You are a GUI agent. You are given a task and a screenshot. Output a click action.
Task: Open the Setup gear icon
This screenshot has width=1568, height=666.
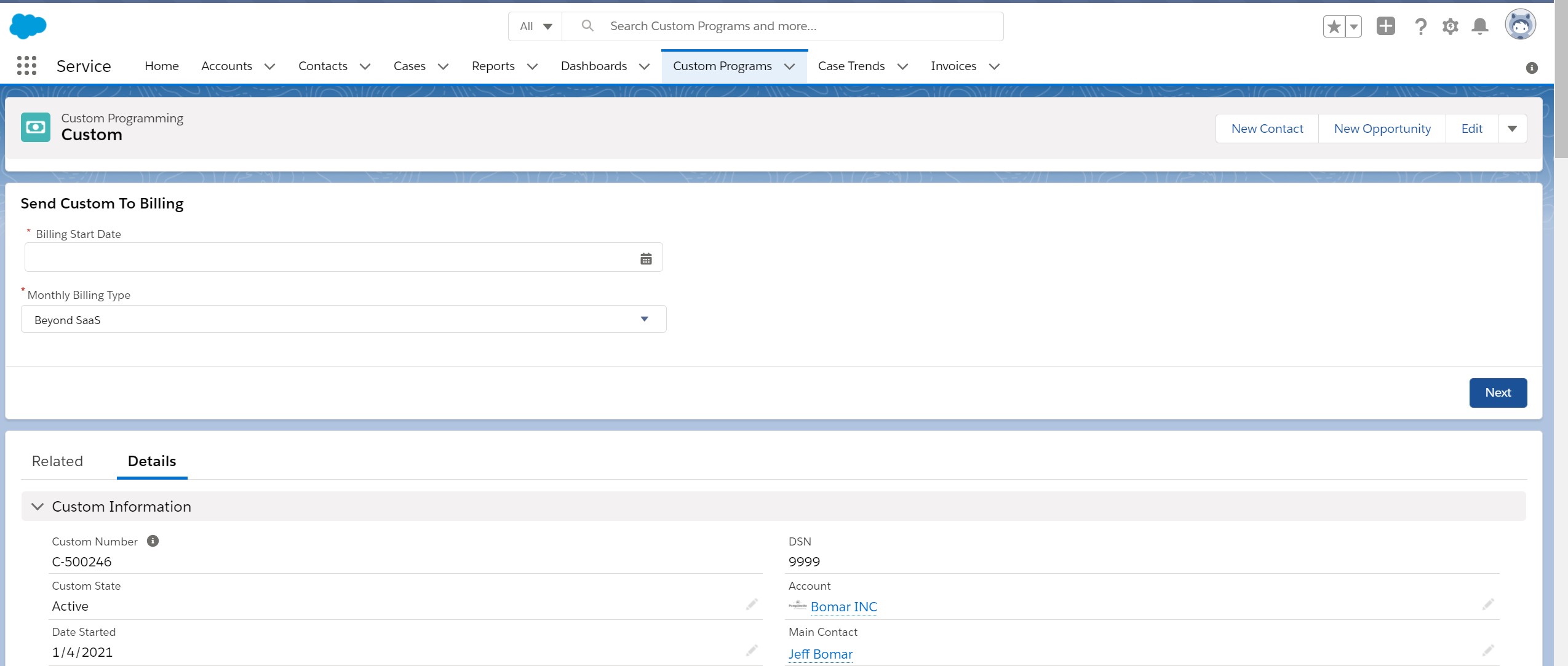1450,26
